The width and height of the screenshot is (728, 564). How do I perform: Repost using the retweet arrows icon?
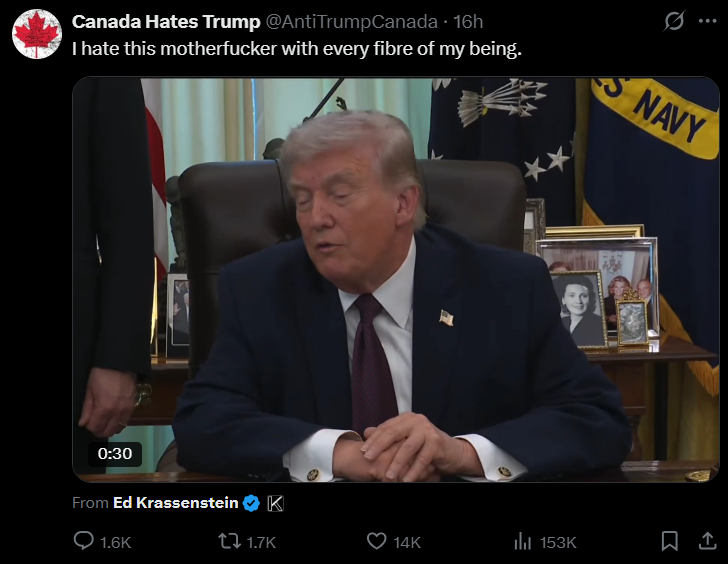point(229,541)
